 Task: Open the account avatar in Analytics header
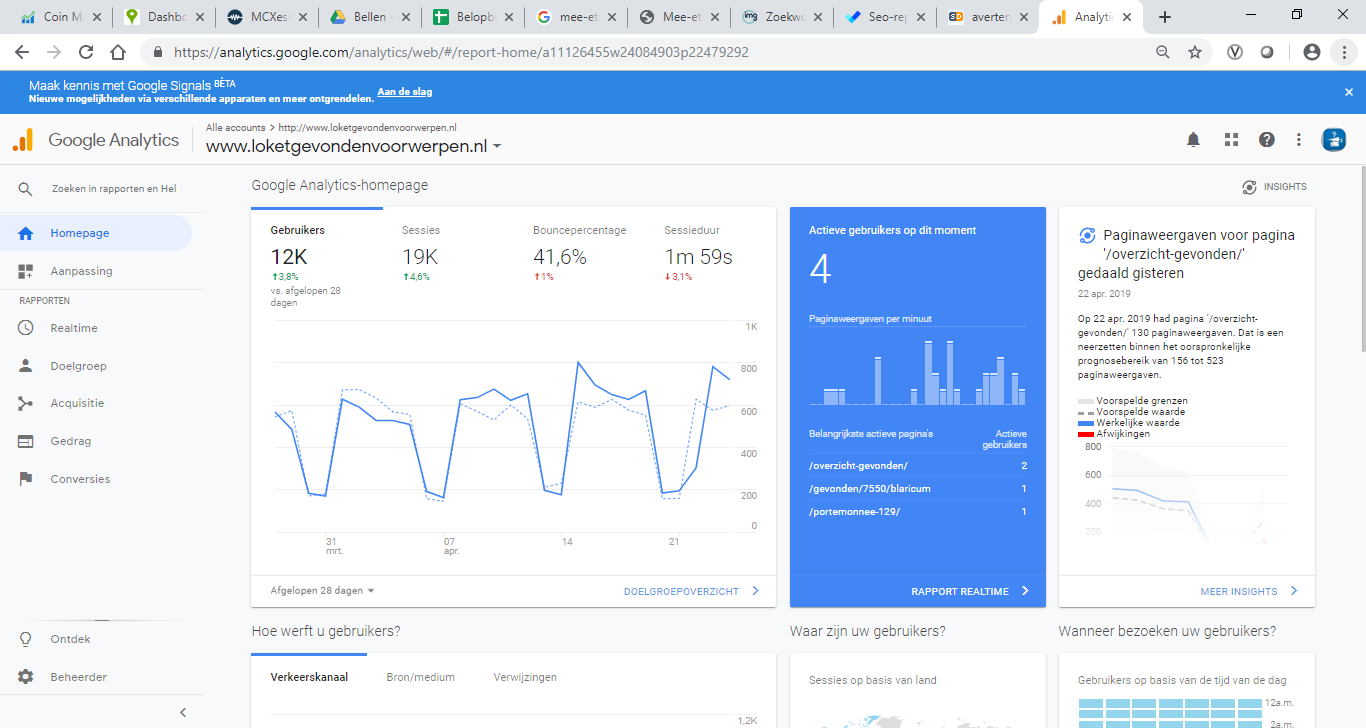pyautogui.click(x=1333, y=140)
